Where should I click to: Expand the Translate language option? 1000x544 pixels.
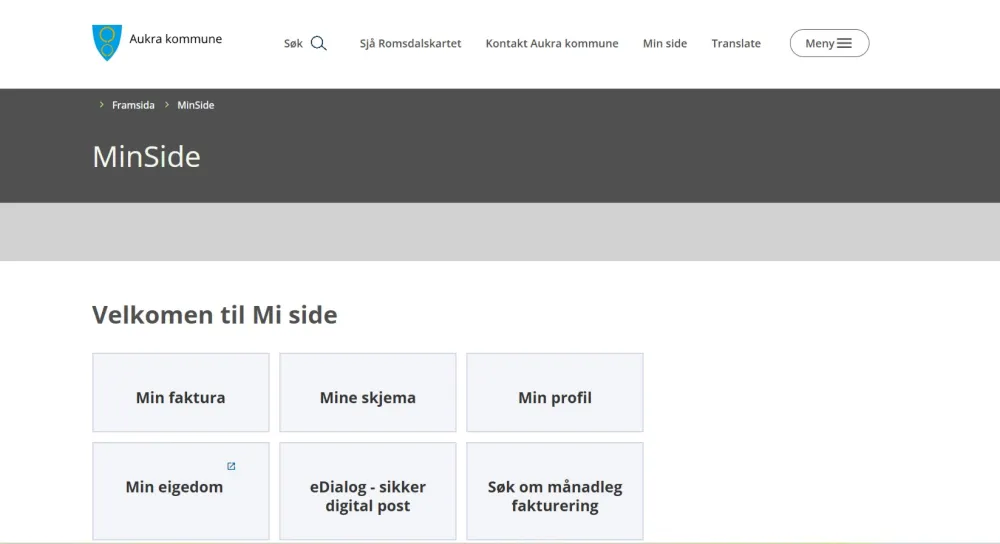(x=736, y=44)
